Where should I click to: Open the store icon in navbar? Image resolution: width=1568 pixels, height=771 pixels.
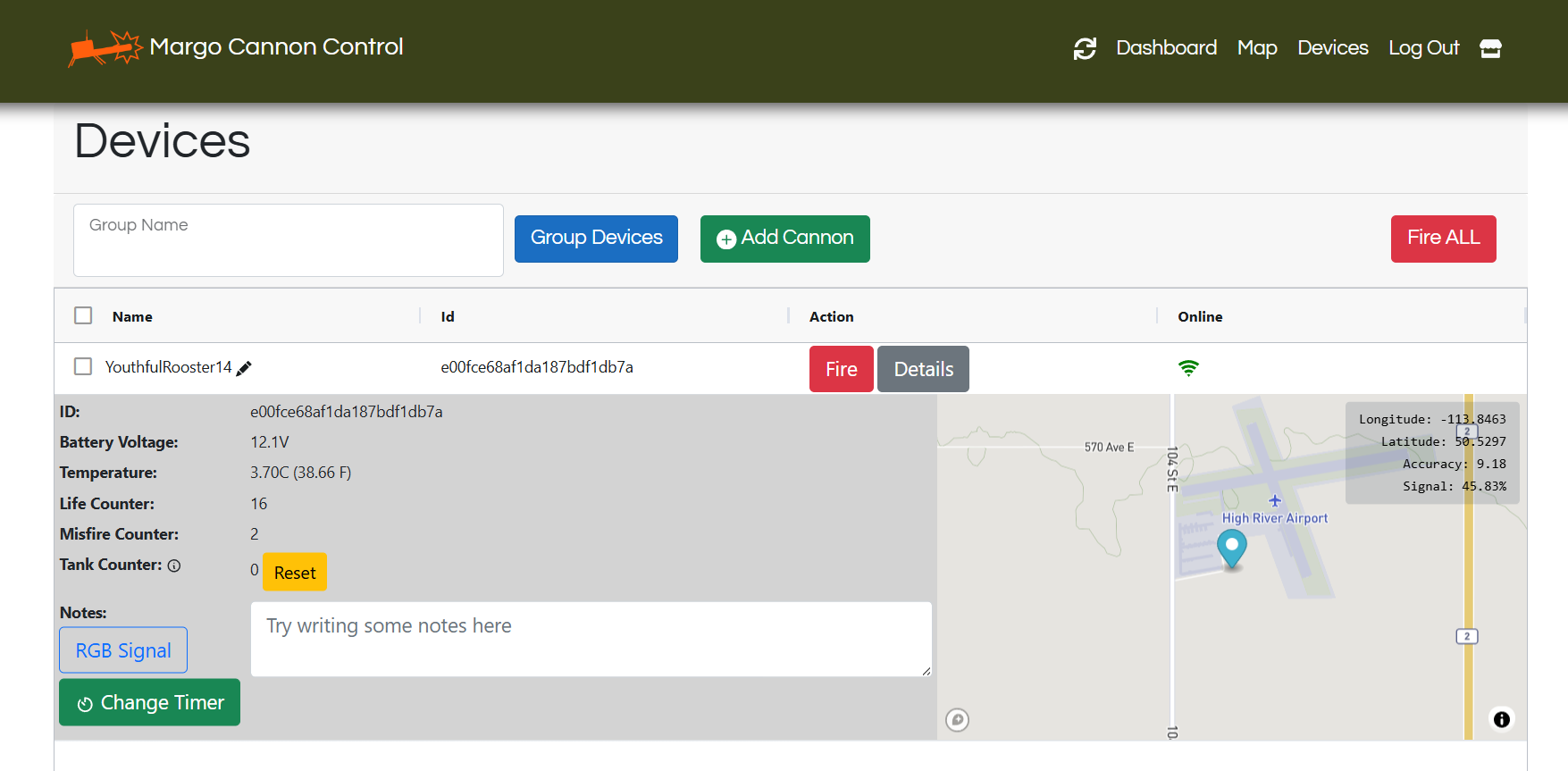click(x=1490, y=48)
